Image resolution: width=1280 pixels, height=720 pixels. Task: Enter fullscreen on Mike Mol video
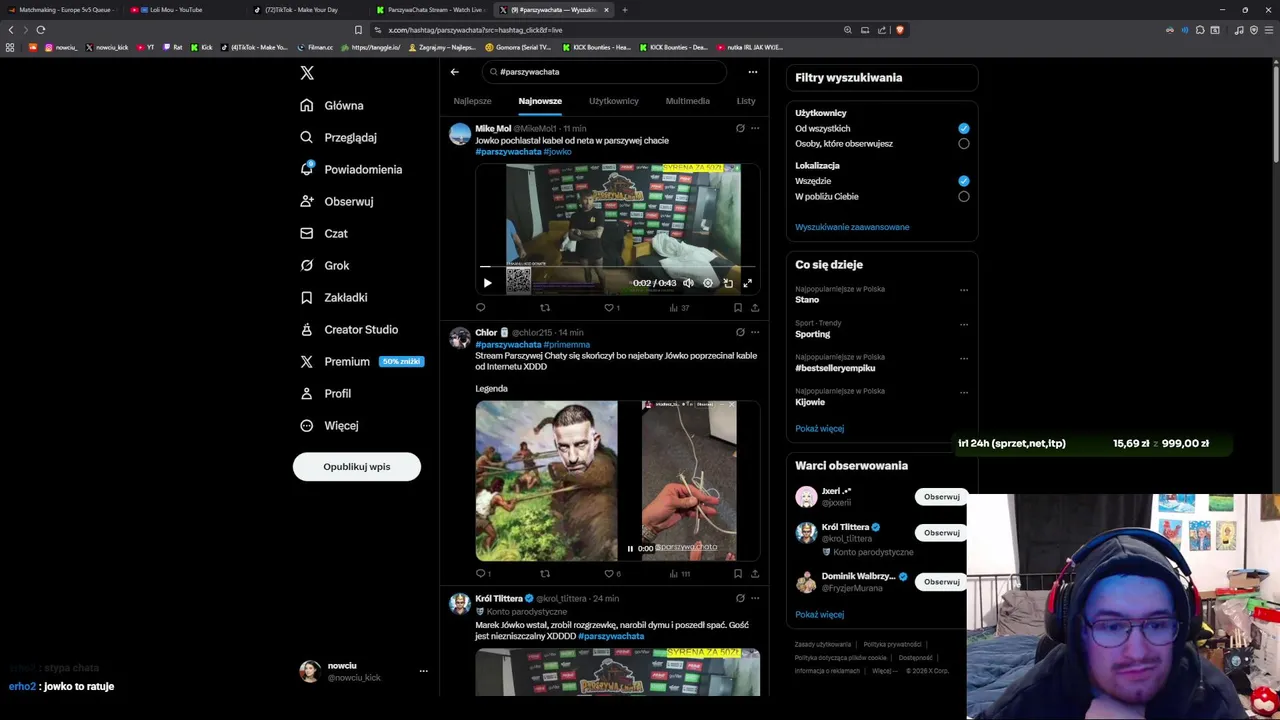[747, 283]
